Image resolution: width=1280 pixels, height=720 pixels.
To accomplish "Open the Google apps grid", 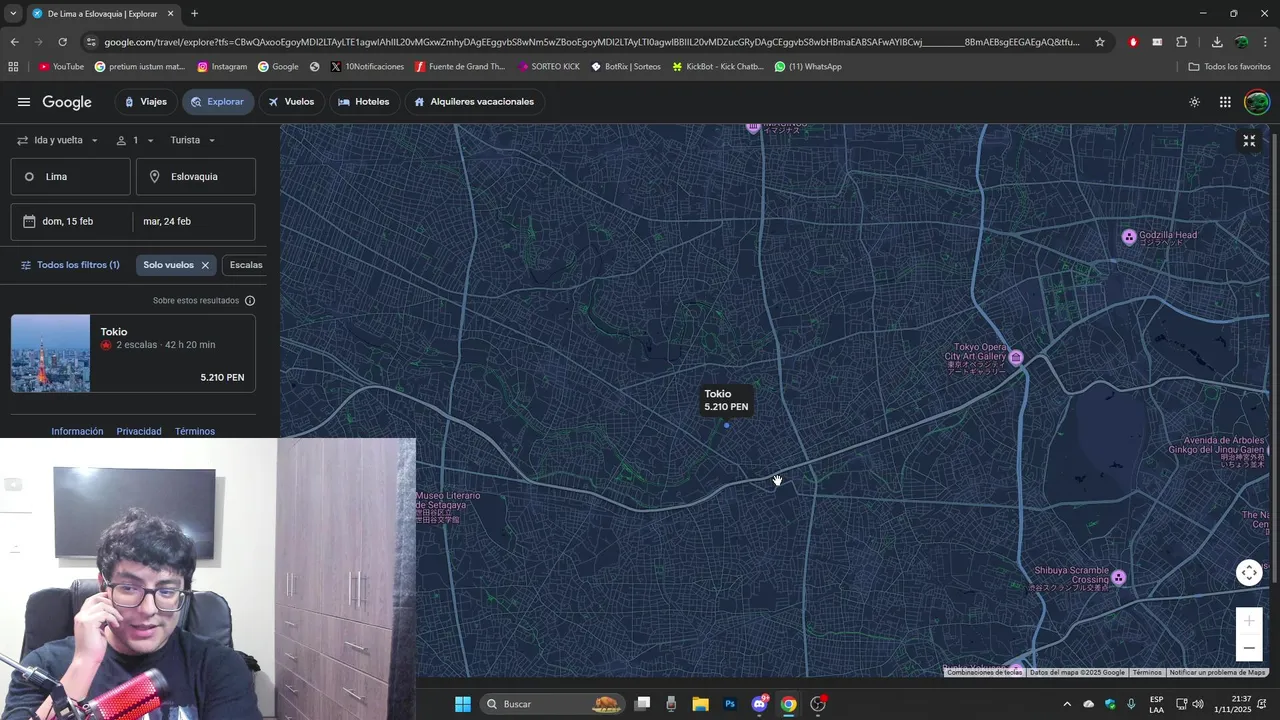I will click(x=1225, y=102).
